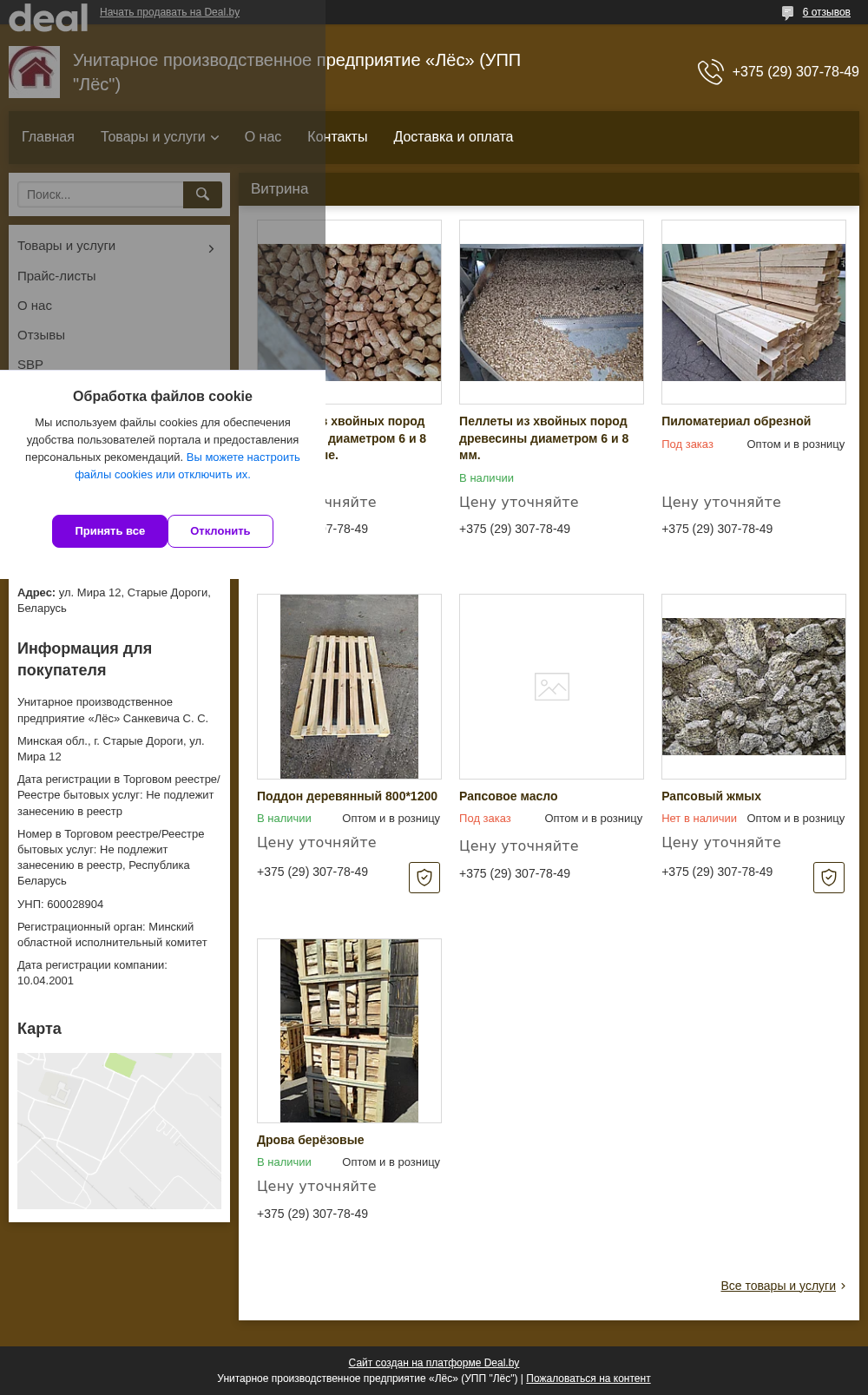Open the Дрова берёзовые product thumbnail

click(349, 1030)
